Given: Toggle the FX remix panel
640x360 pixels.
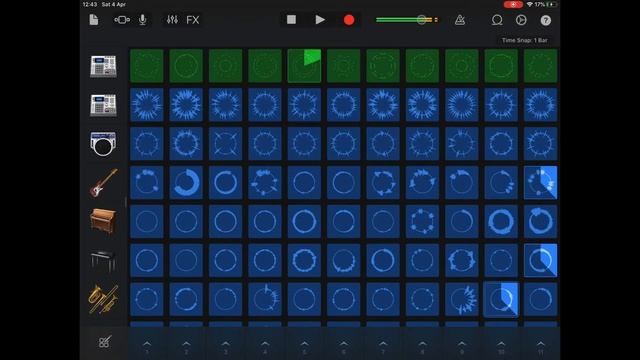Looking at the screenshot, I should click(x=193, y=20).
